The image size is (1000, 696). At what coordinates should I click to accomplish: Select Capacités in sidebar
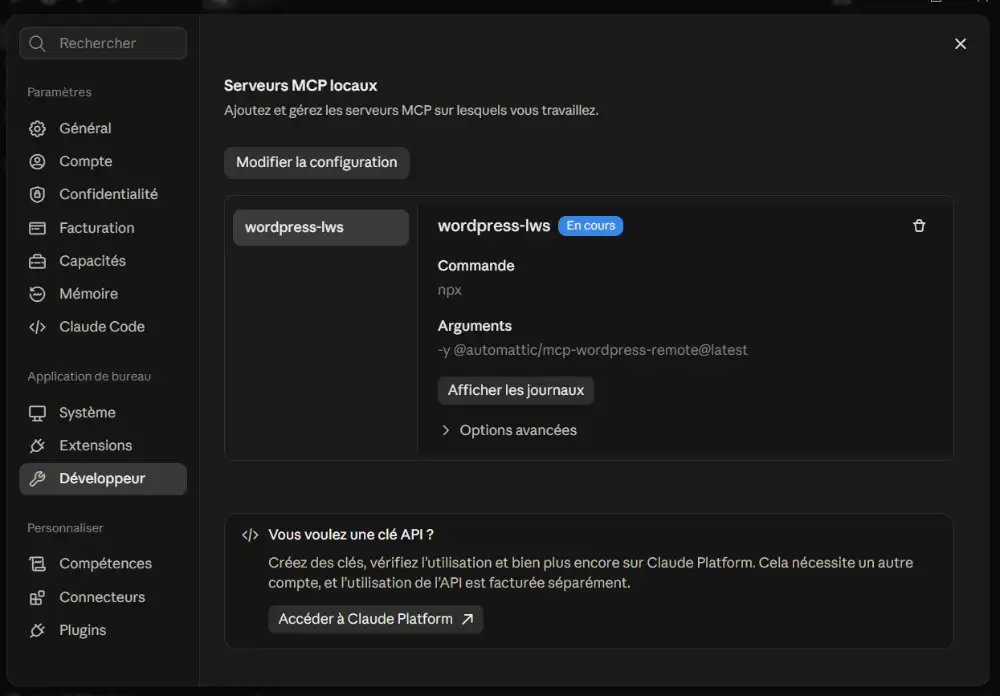[x=103, y=261]
